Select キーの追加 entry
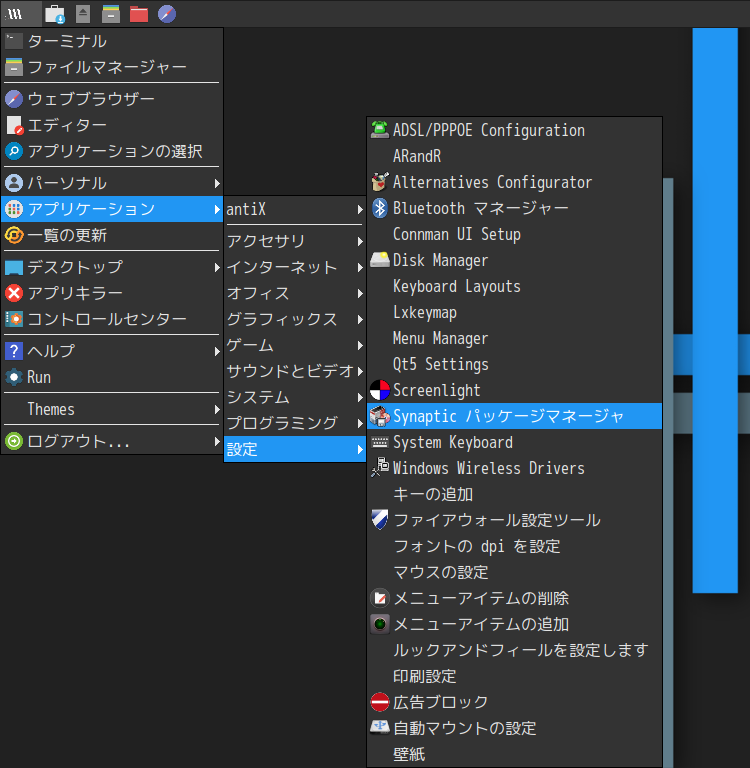This screenshot has height=768, width=750. [x=514, y=494]
